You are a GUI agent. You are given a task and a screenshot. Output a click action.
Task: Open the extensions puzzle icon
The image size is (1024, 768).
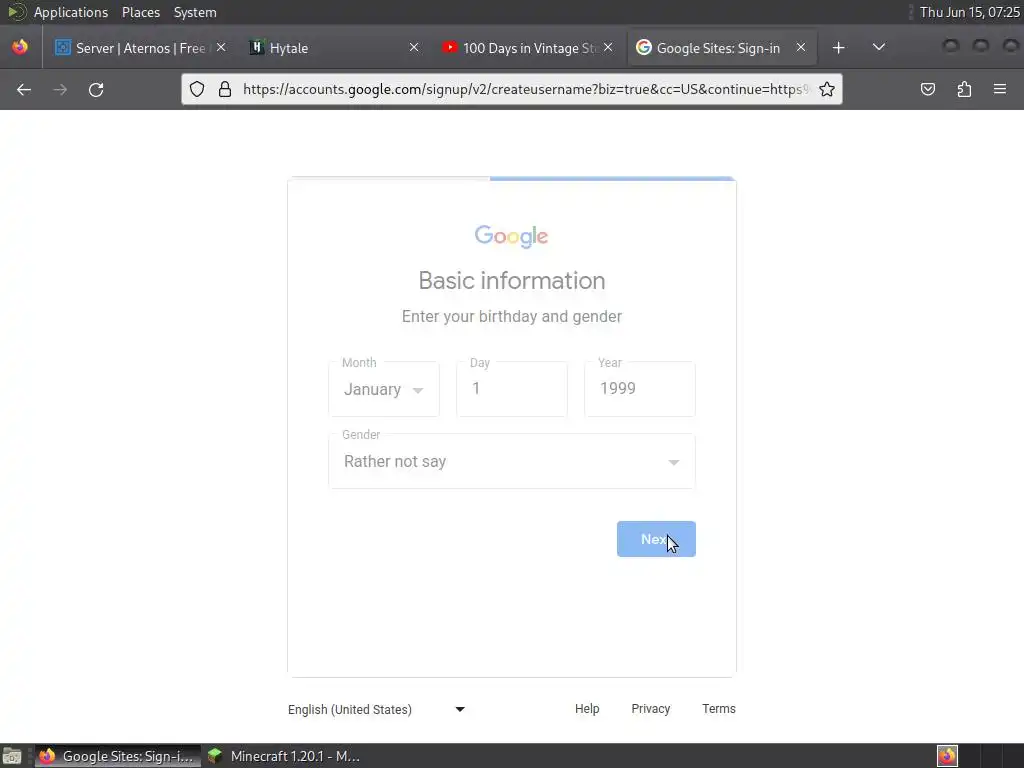pyautogui.click(x=964, y=89)
